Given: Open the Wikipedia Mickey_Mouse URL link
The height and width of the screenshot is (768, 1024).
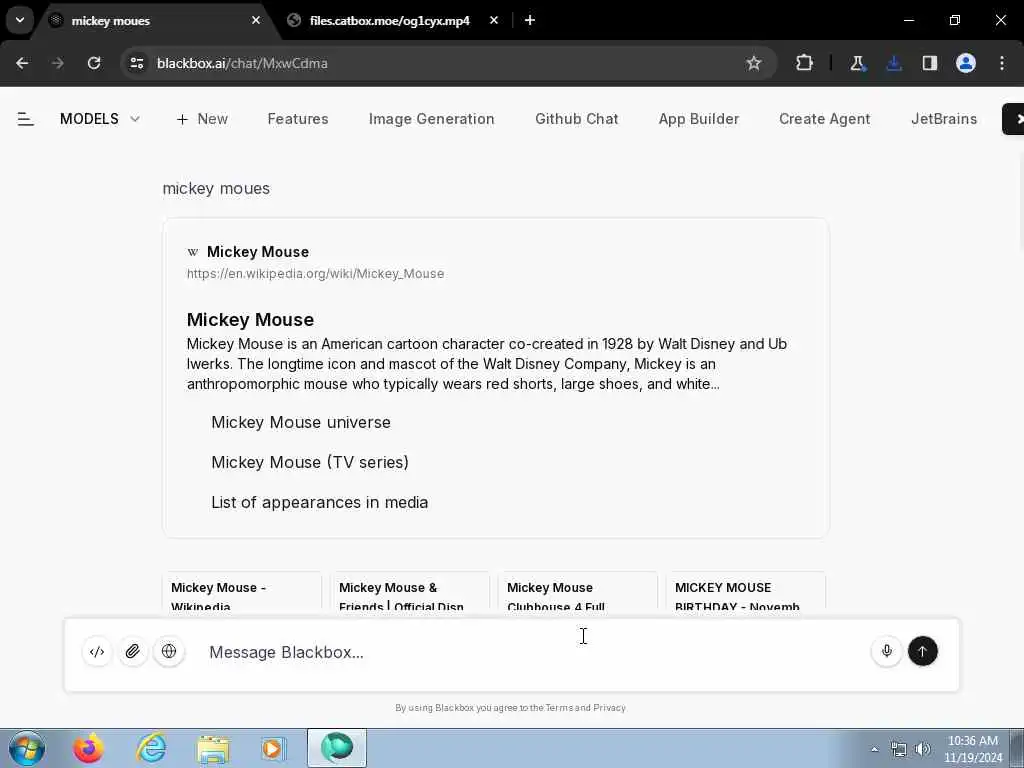Looking at the screenshot, I should 315,274.
